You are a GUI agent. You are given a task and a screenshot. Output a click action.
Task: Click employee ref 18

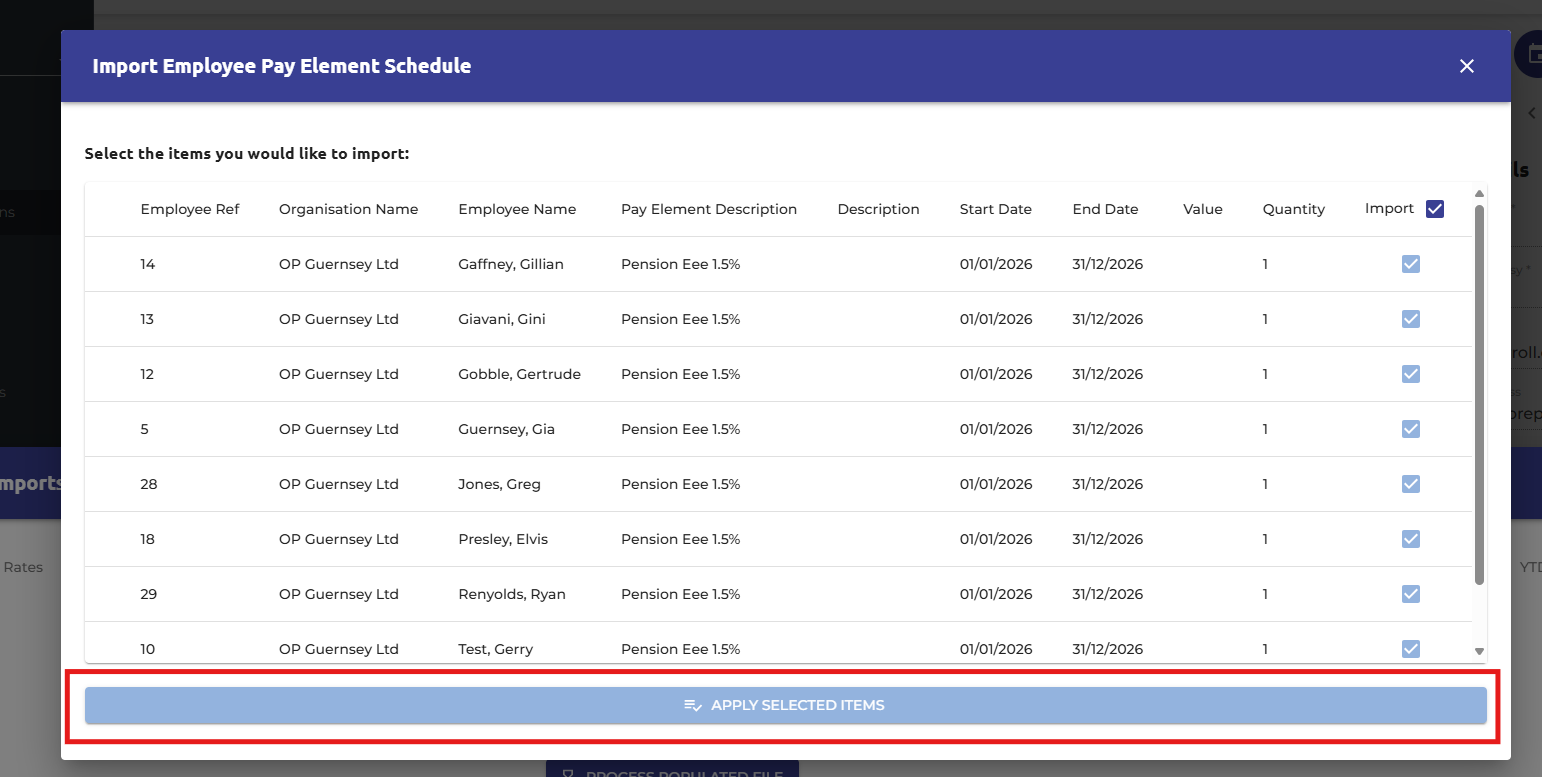[148, 539]
